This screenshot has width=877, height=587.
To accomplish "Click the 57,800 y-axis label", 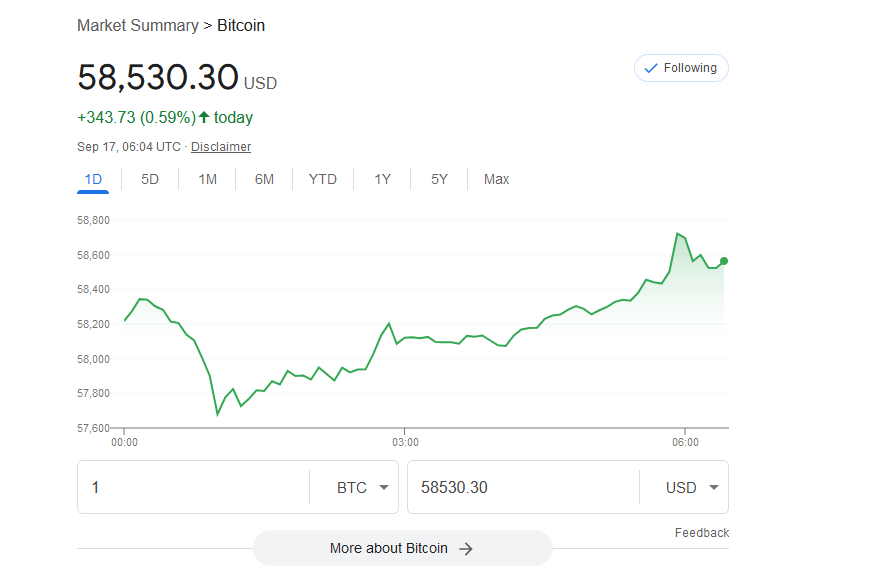I will (93, 394).
